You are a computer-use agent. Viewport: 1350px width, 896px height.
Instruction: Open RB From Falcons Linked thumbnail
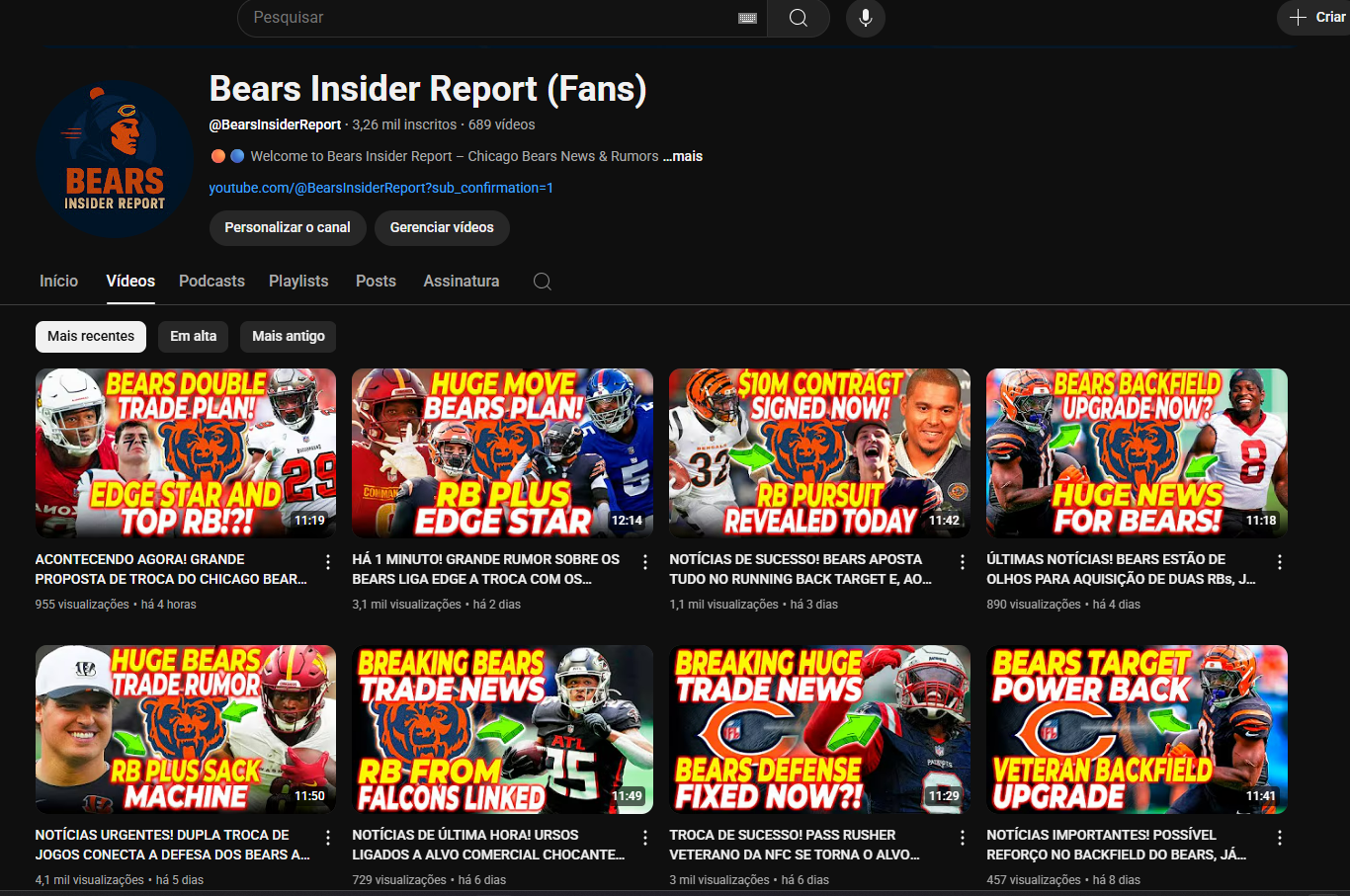point(503,730)
